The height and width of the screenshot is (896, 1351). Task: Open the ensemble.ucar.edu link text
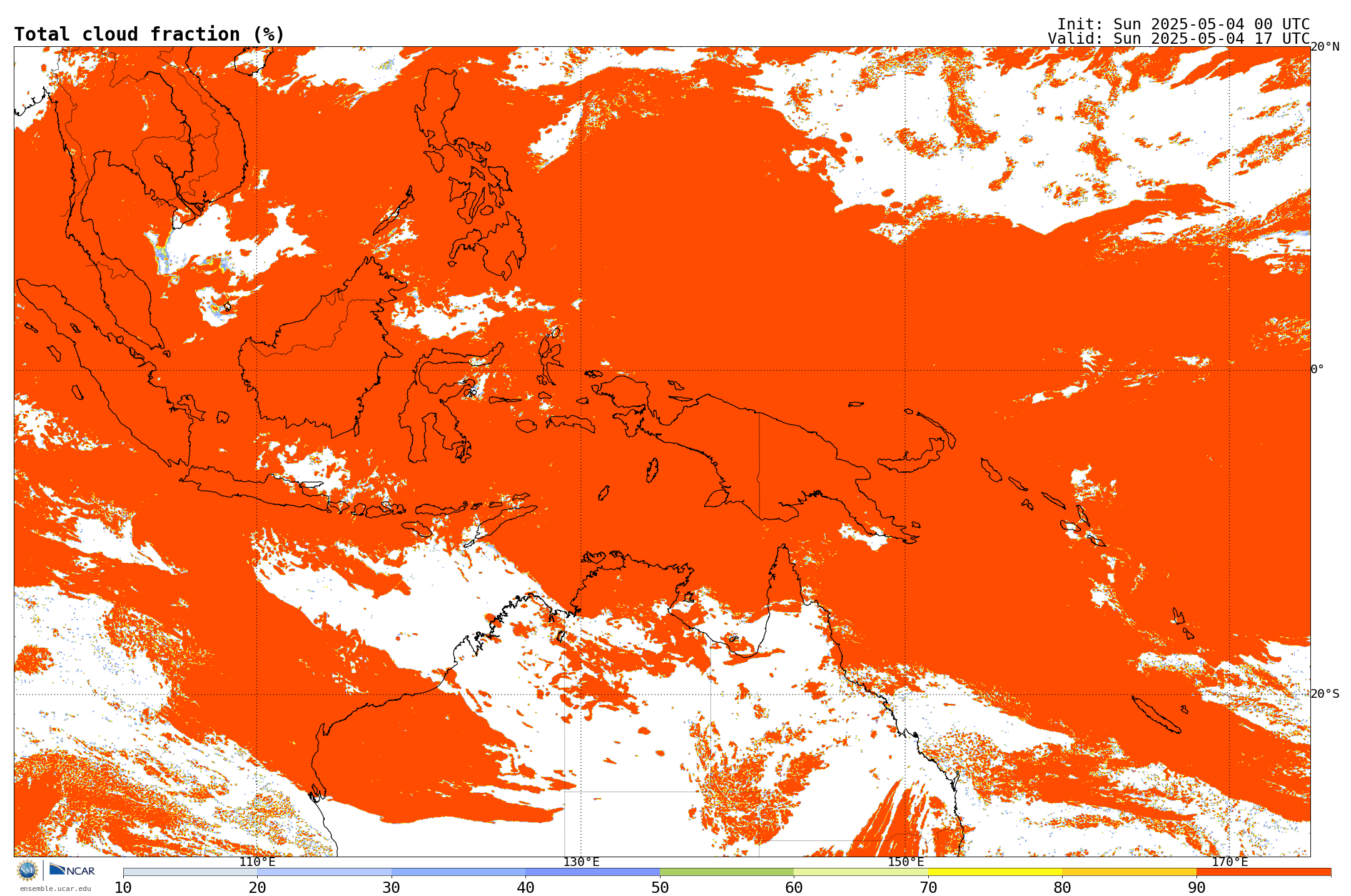pos(55,888)
